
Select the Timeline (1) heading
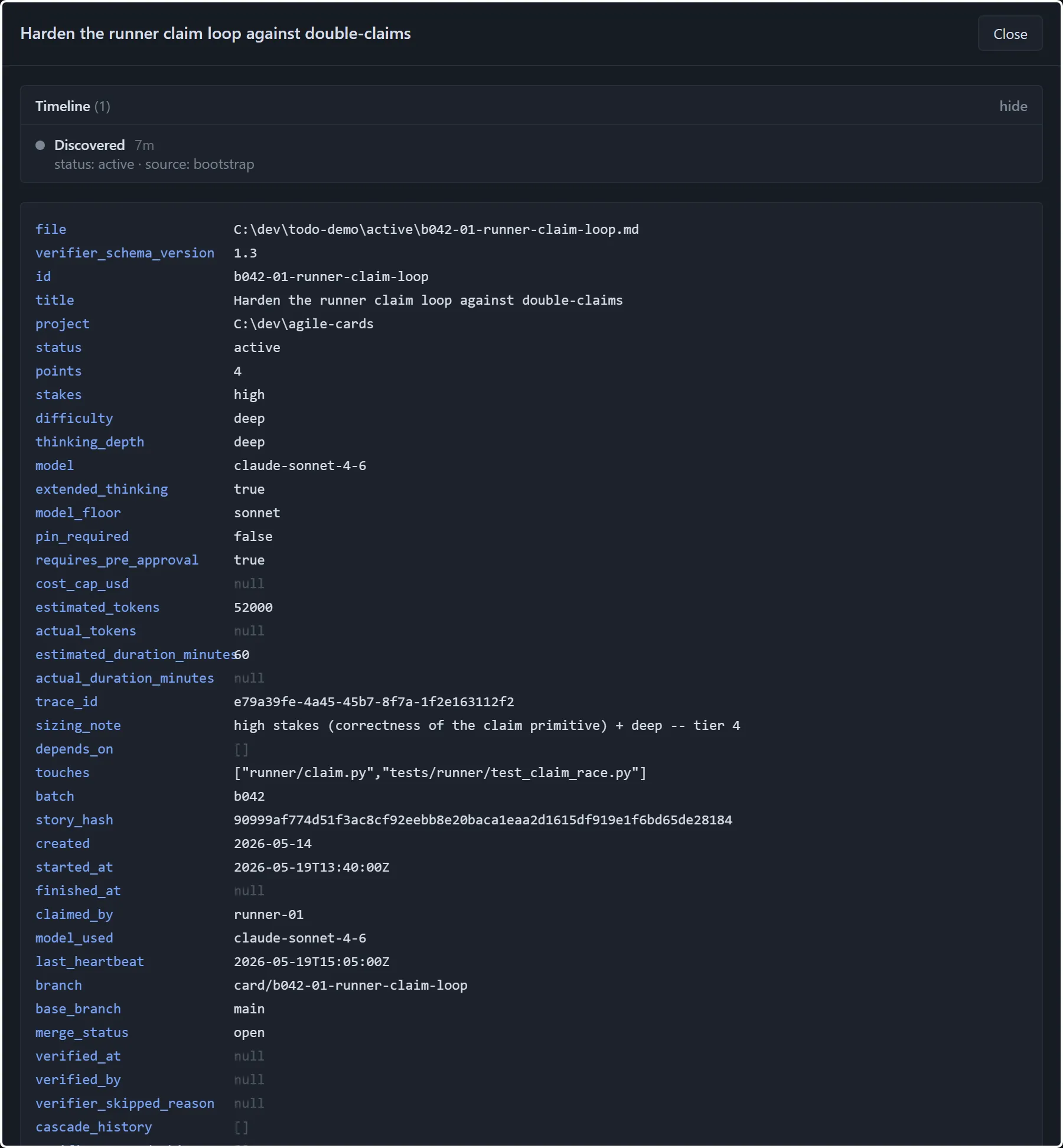[73, 106]
